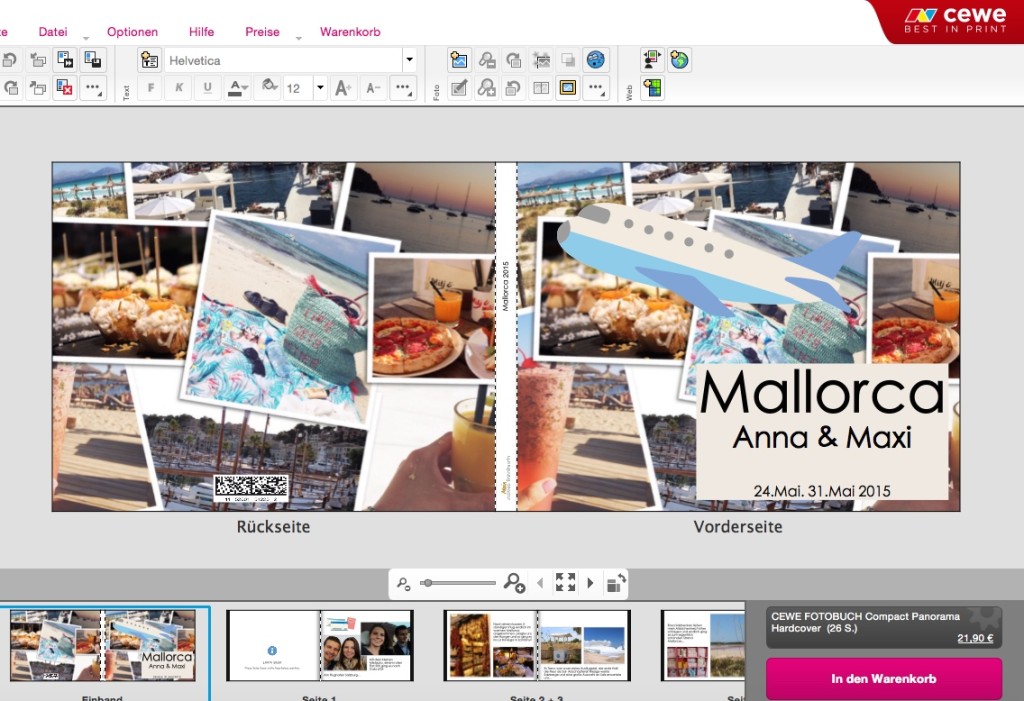Select the Seite 1 thumbnail

(x=320, y=645)
